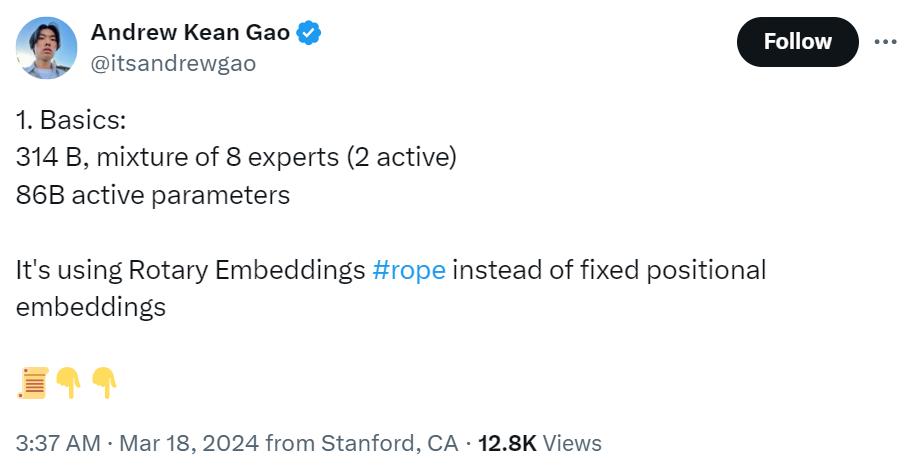
Task: Click the 12.8K view count number
Action: [x=508, y=443]
